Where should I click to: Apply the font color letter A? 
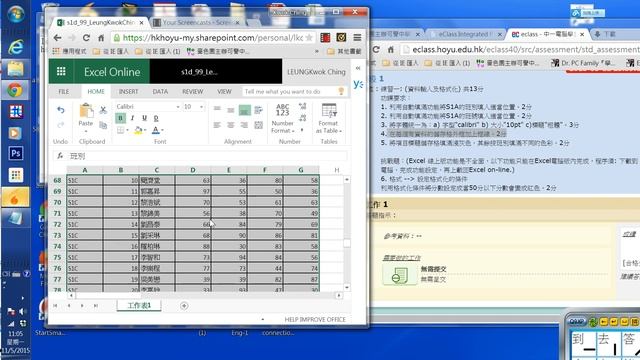155,130
